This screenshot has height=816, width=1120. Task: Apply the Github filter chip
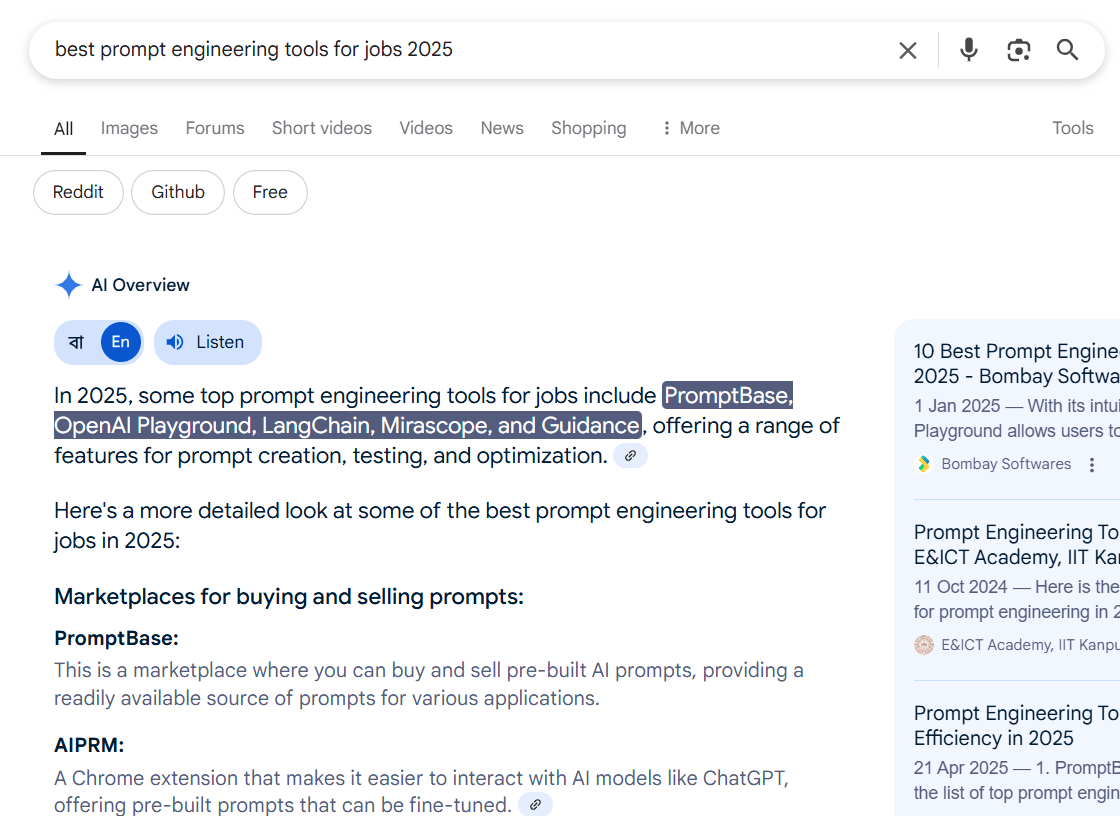point(178,192)
